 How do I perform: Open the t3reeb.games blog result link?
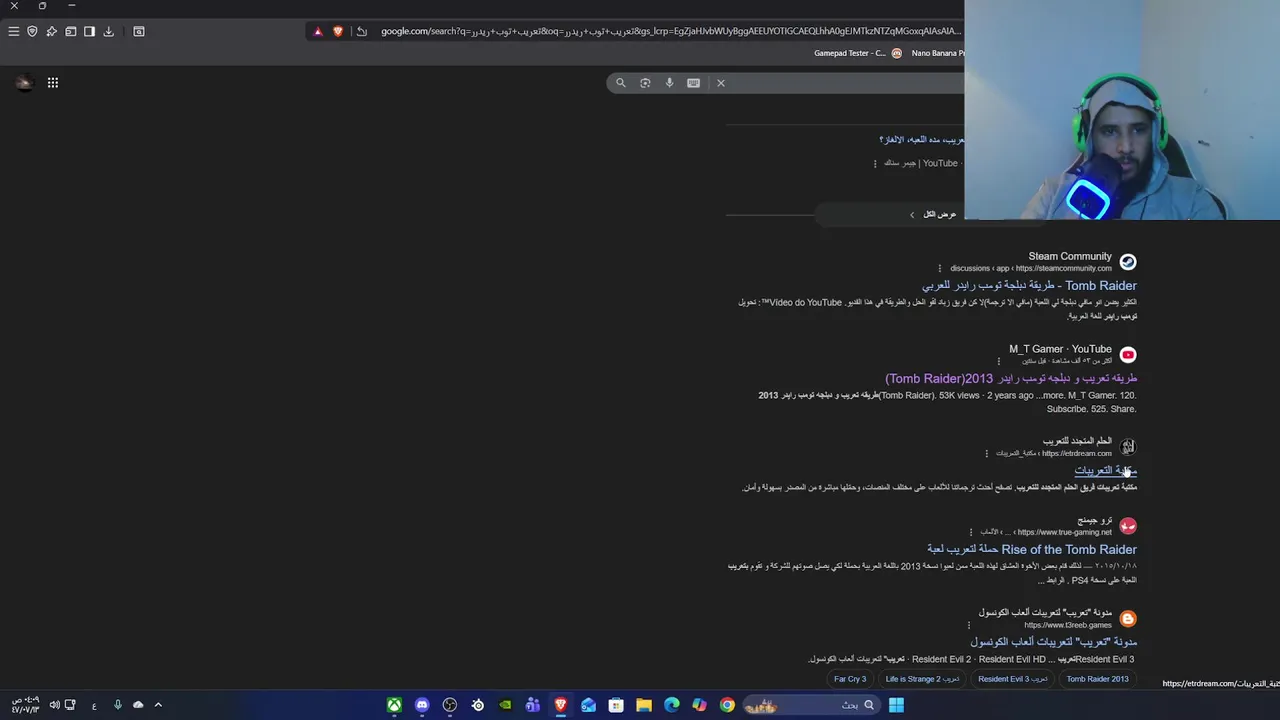point(1053,642)
